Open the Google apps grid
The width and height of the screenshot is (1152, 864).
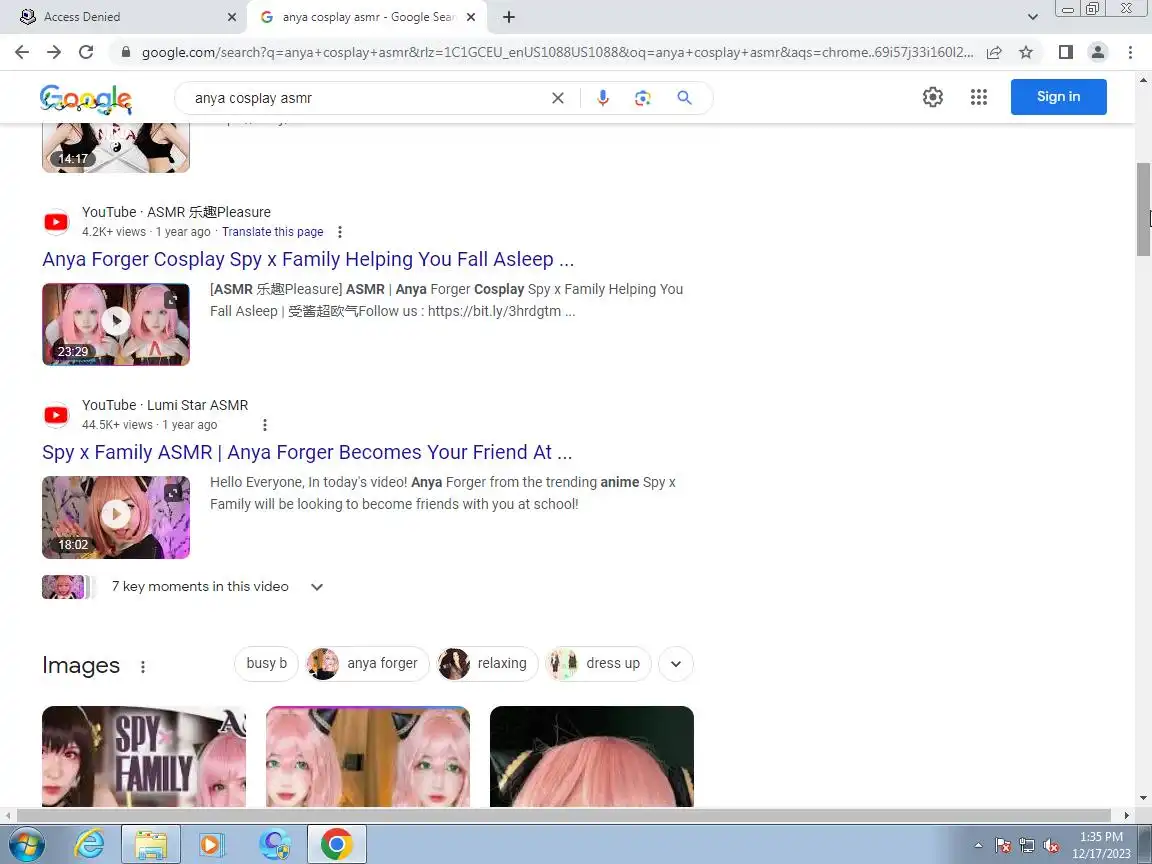point(979,97)
